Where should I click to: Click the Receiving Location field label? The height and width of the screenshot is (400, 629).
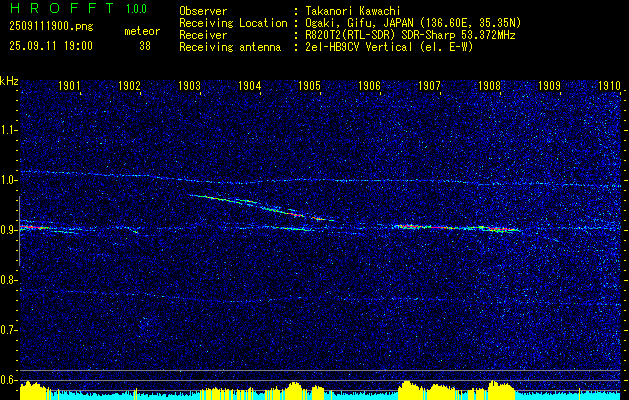pos(233,23)
